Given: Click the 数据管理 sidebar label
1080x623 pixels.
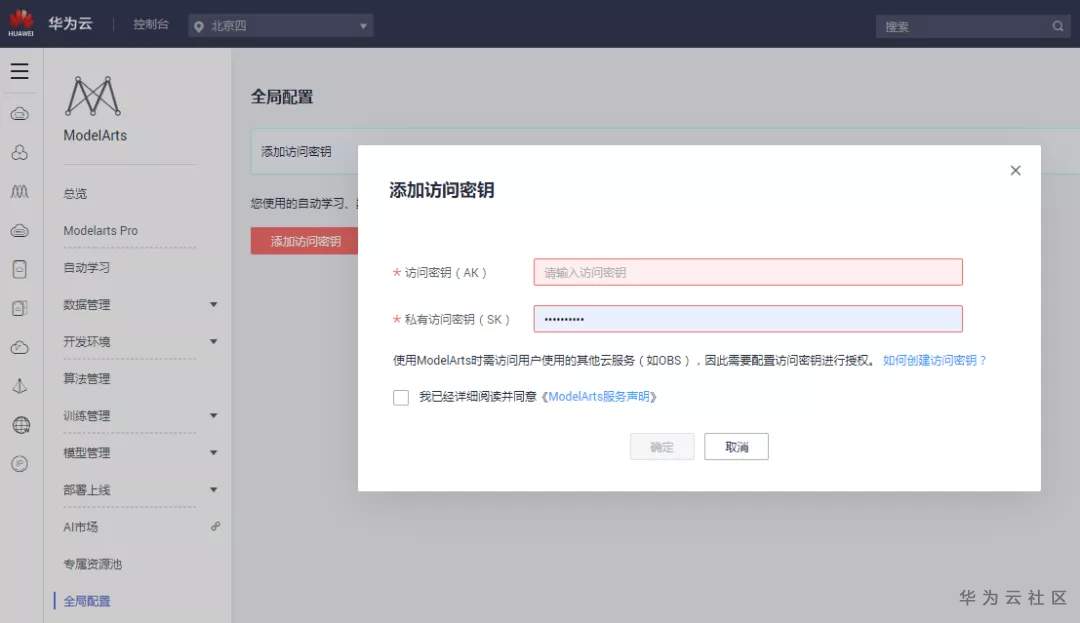Looking at the screenshot, I should pos(87,304).
